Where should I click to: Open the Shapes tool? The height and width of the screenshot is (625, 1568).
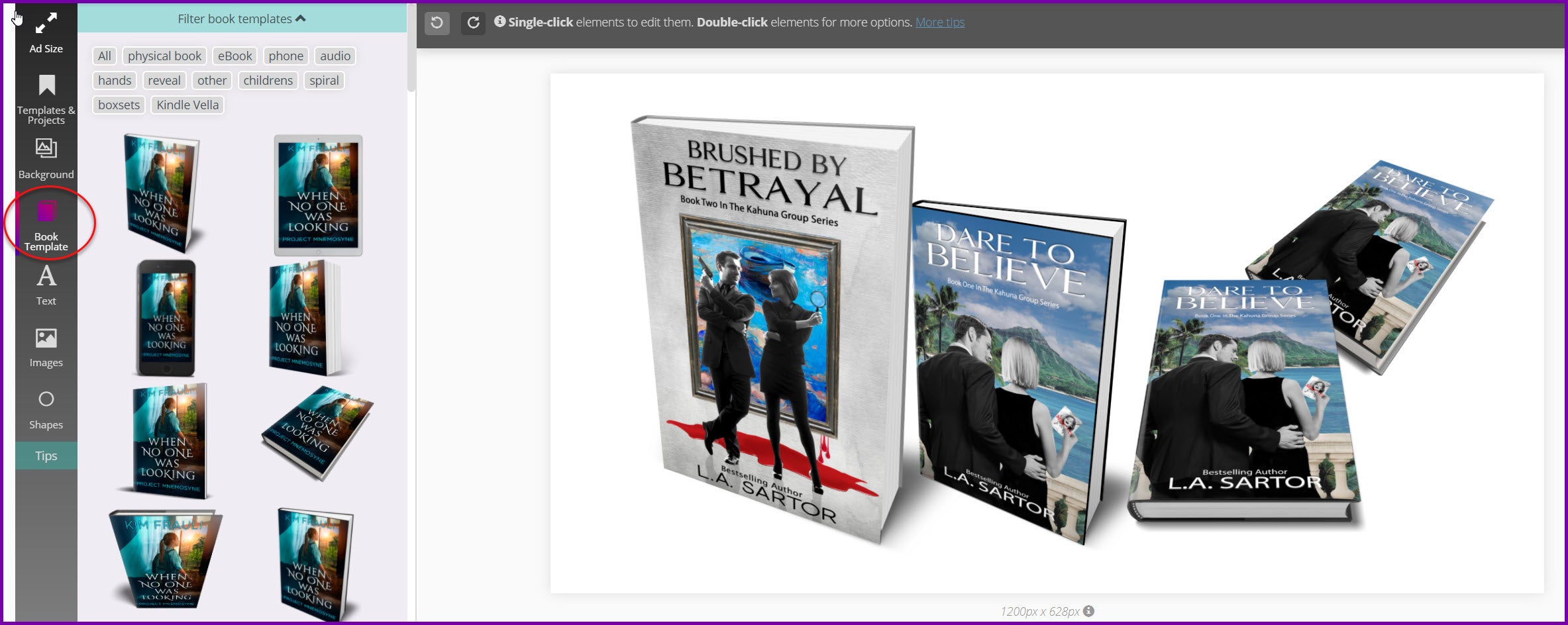[x=46, y=409]
